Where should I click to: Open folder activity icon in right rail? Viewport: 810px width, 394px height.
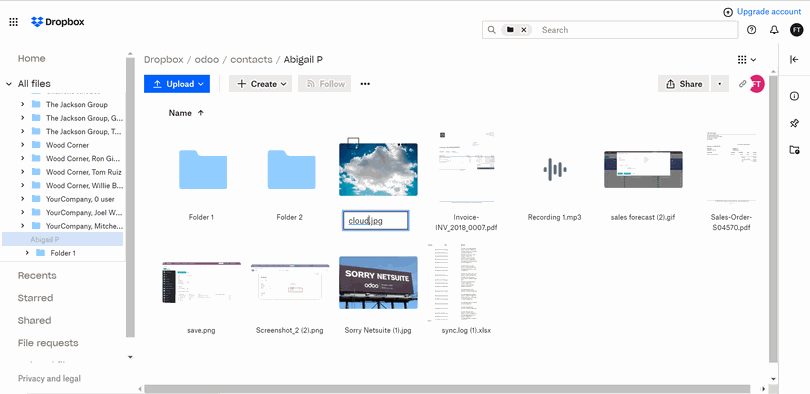(x=795, y=150)
